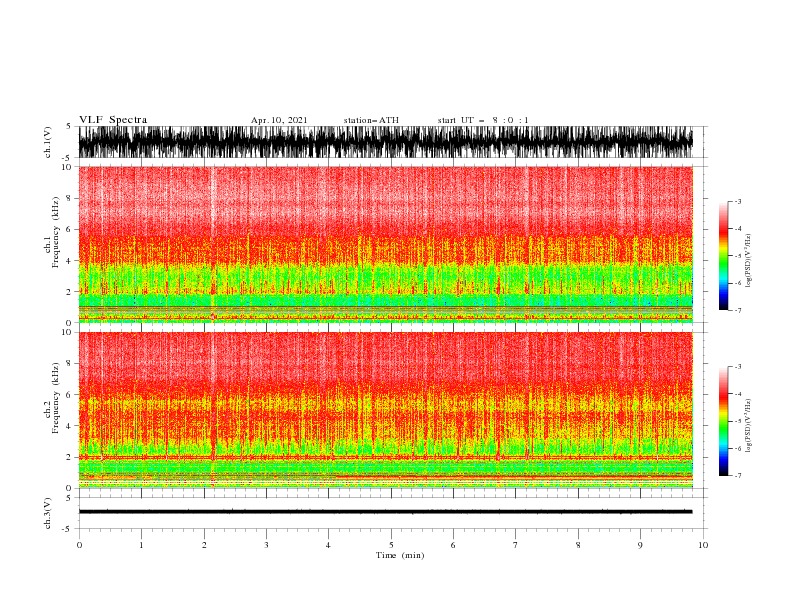Click the ch.1 spectrogram color bar
Image resolution: width=792 pixels, height=612 pixels.
(723, 256)
